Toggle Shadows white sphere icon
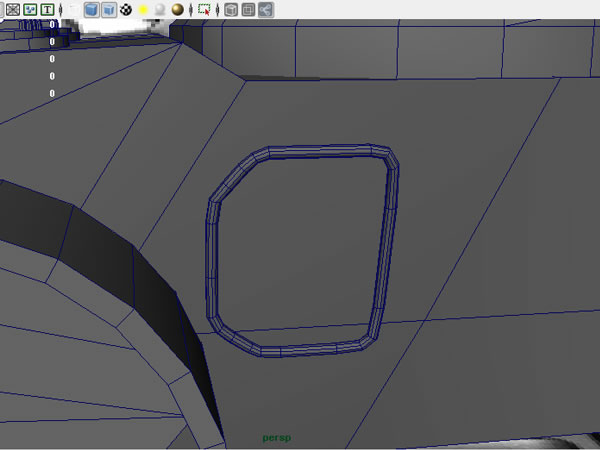 coord(160,10)
